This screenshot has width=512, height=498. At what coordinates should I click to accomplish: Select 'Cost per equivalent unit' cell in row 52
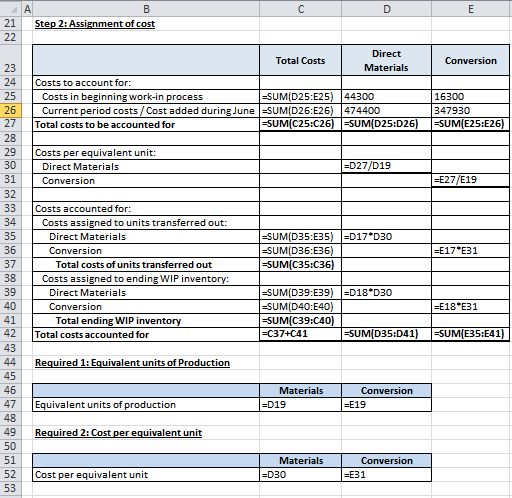pos(146,474)
